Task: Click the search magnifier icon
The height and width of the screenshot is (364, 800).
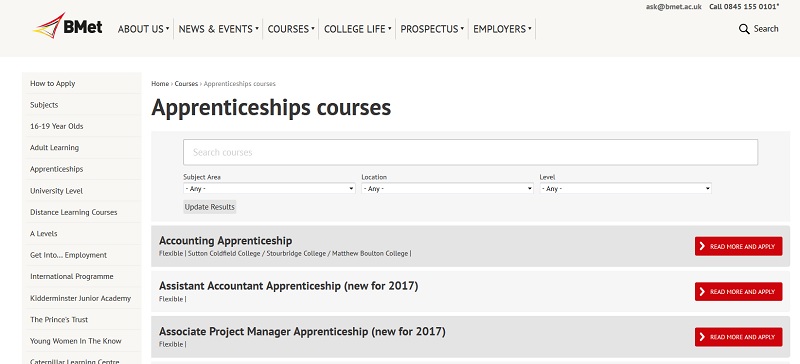Action: coord(744,29)
